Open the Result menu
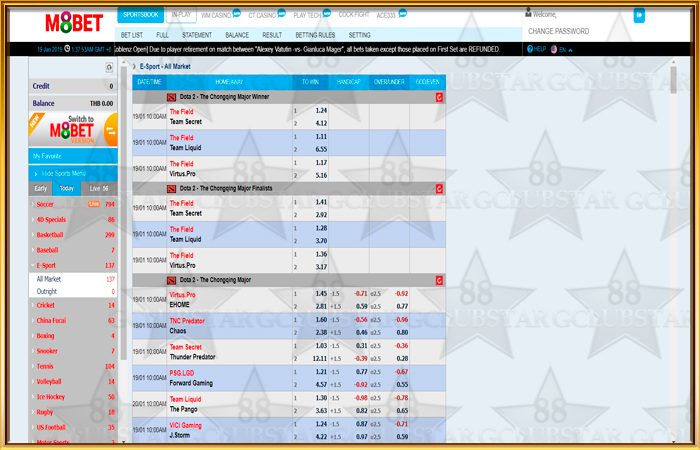700x450 pixels. point(272,35)
